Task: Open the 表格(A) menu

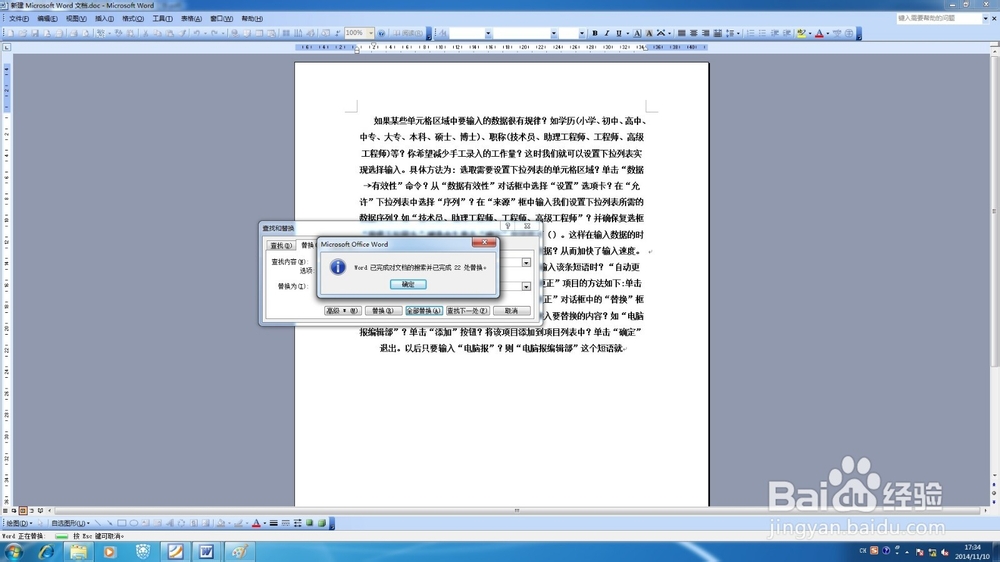Action: coord(191,18)
